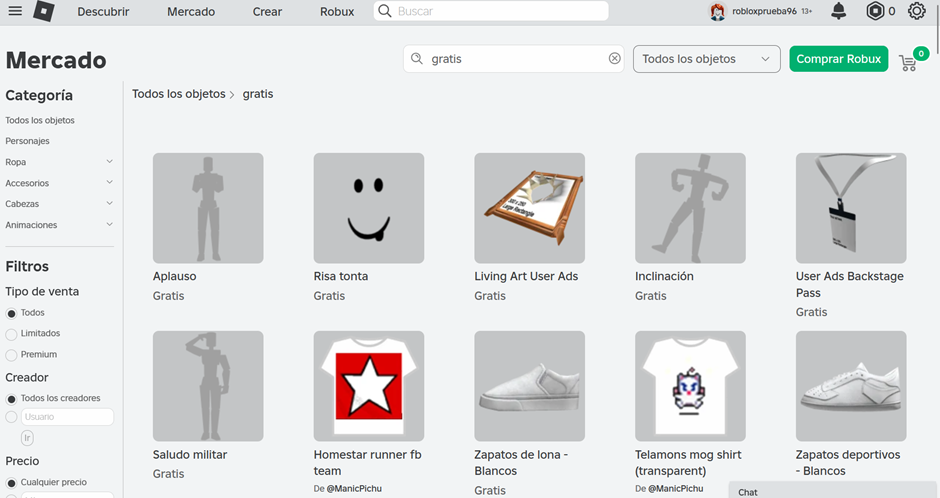This screenshot has height=498, width=940.
Task: Click the magnifier in Mercado search box
Action: 417,58
